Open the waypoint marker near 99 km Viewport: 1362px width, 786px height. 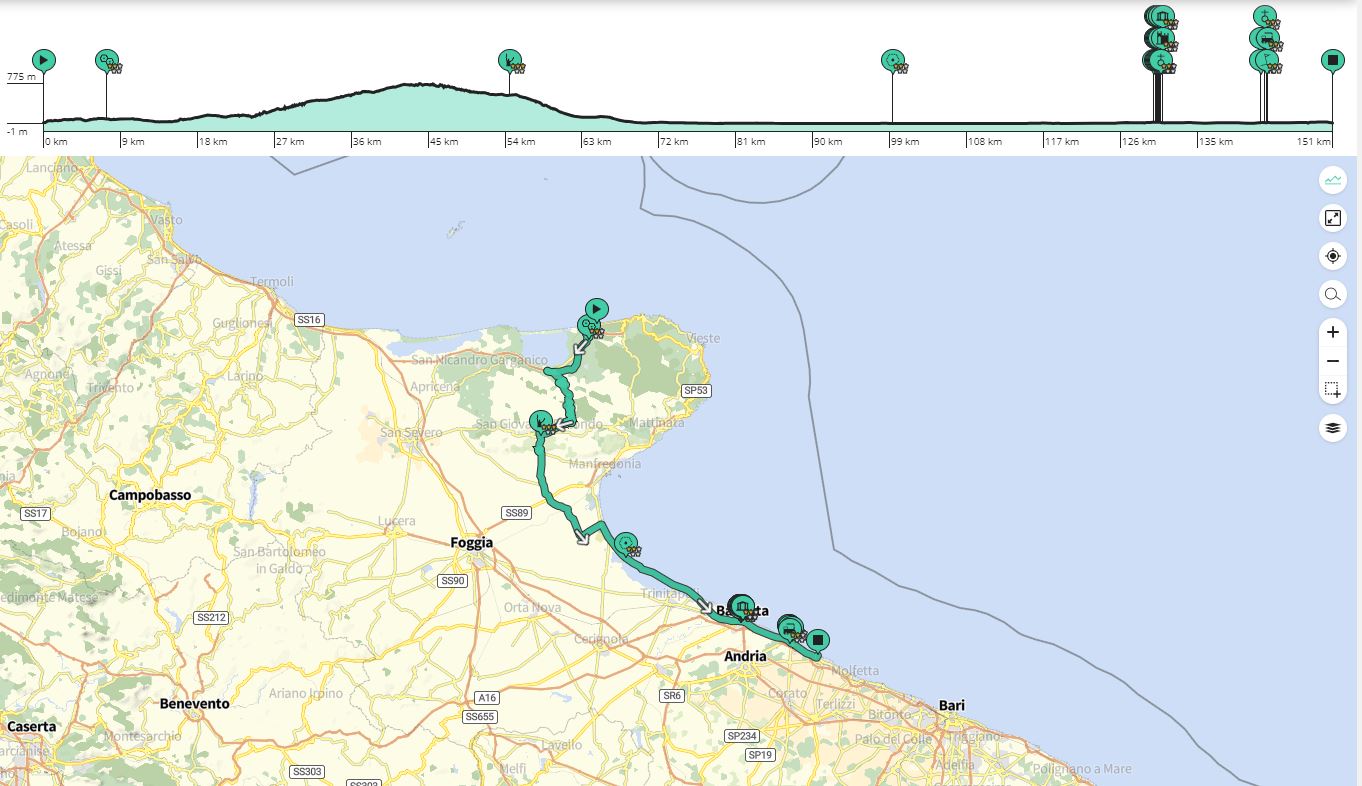click(892, 60)
